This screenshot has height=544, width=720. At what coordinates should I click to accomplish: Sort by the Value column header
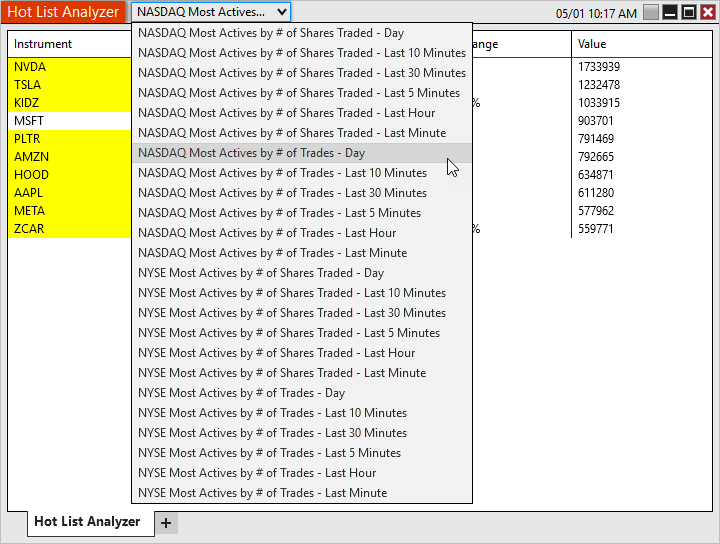(x=640, y=45)
